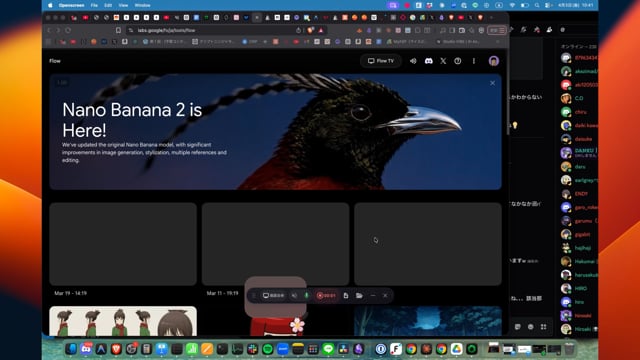Screen dimensions: 640x360
Task: Open the screen source selector in recorder
Action: (273, 296)
